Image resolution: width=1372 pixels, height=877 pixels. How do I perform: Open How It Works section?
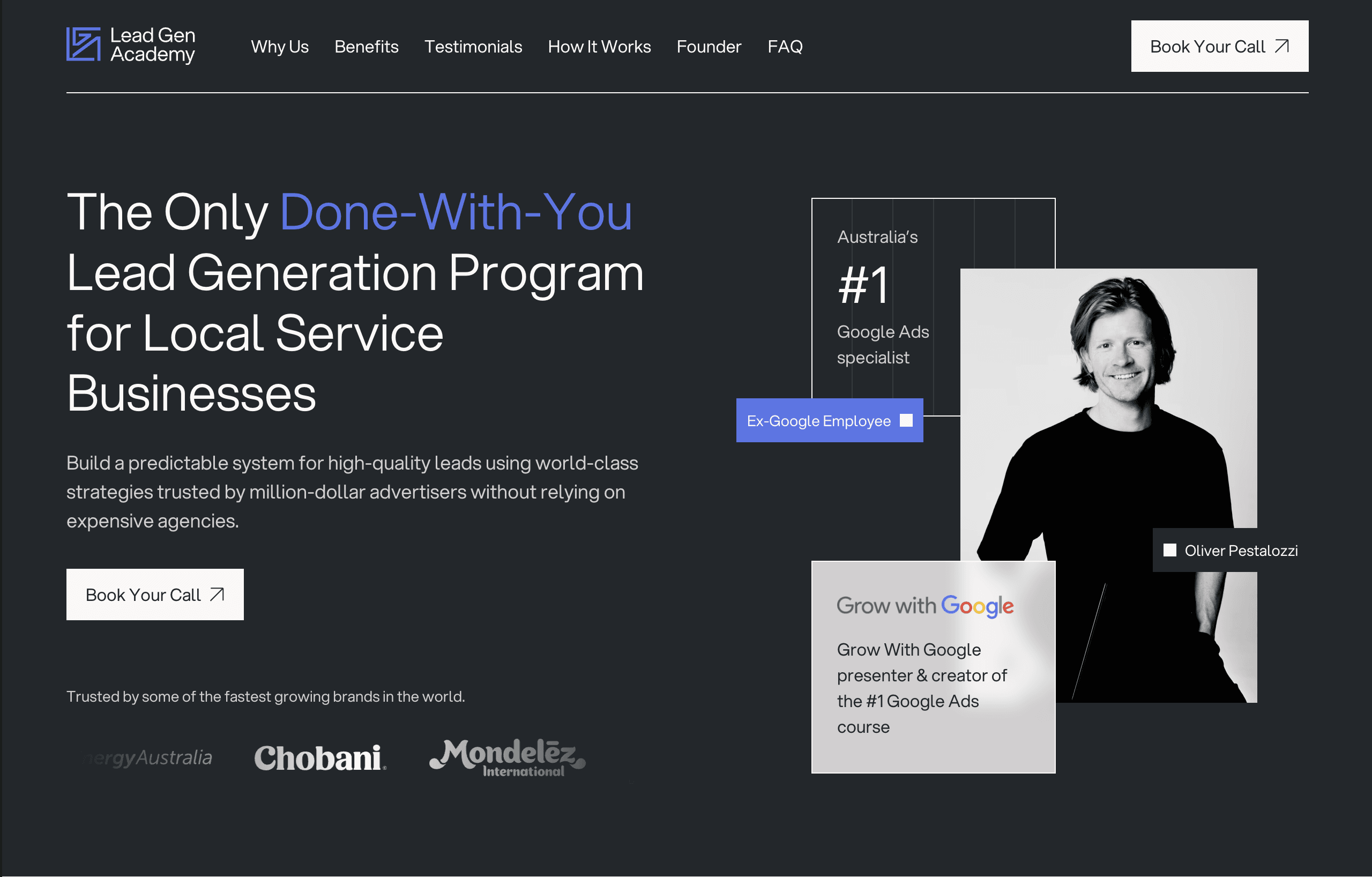tap(599, 46)
